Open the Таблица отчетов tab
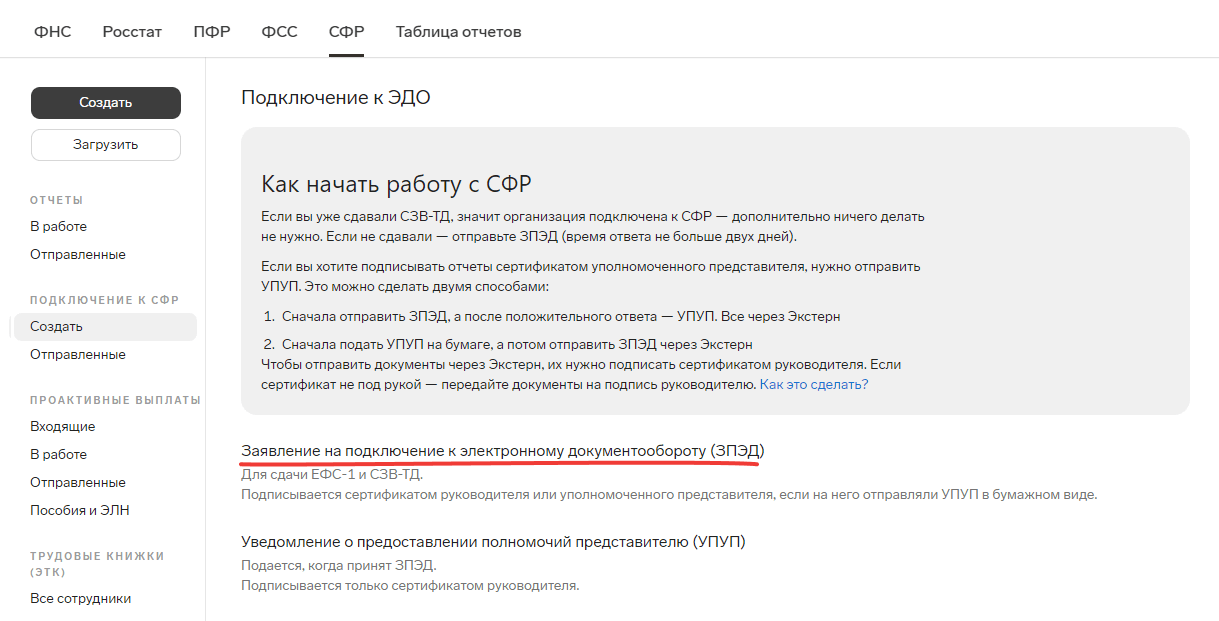The height and width of the screenshot is (621, 1219). (458, 31)
